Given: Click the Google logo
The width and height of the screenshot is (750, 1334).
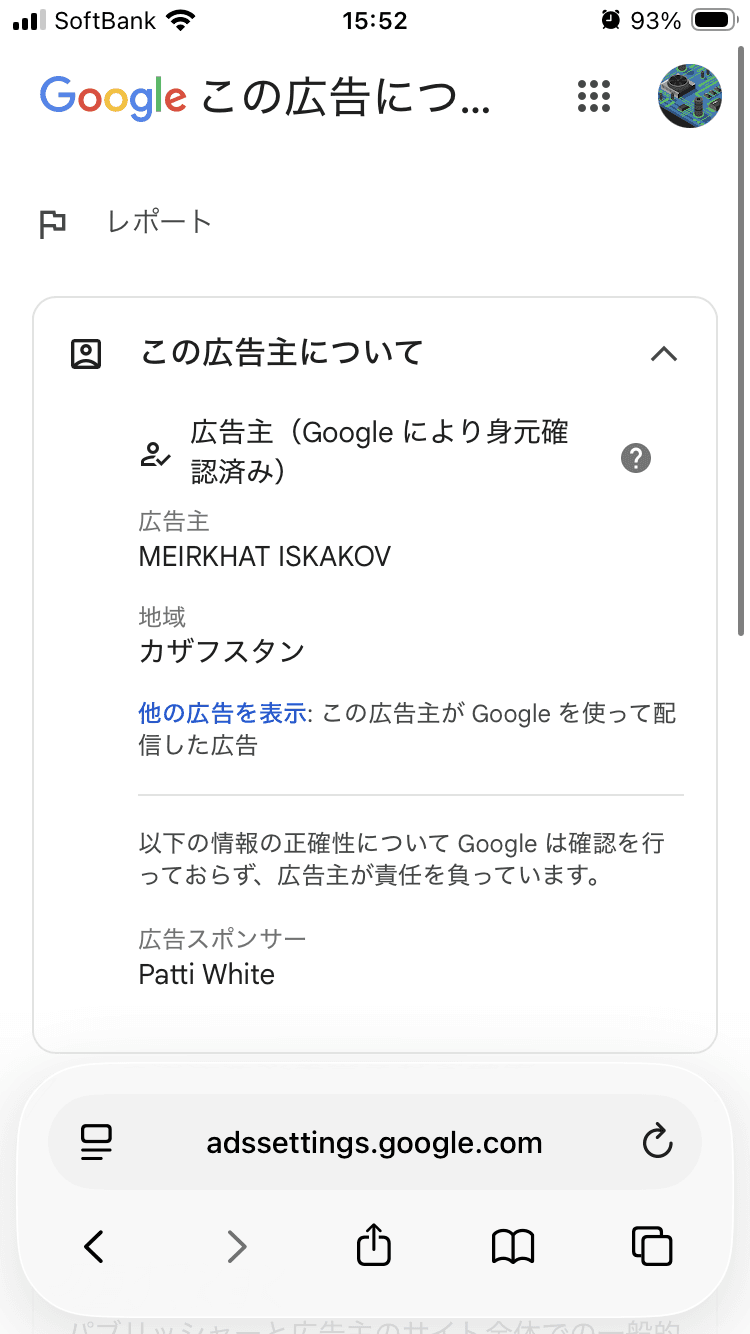Looking at the screenshot, I should click(x=113, y=98).
